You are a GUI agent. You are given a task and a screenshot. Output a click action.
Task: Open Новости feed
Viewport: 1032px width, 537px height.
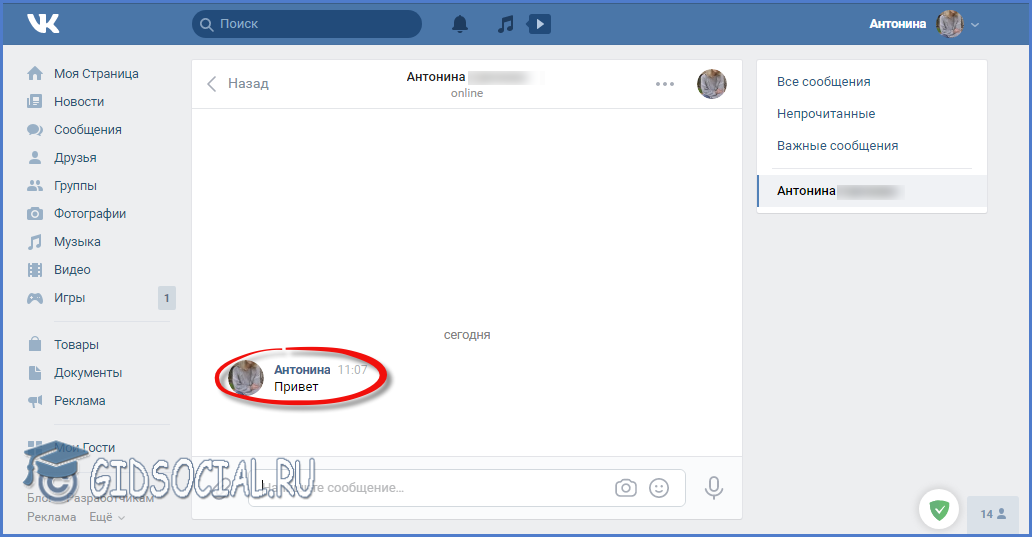point(79,101)
